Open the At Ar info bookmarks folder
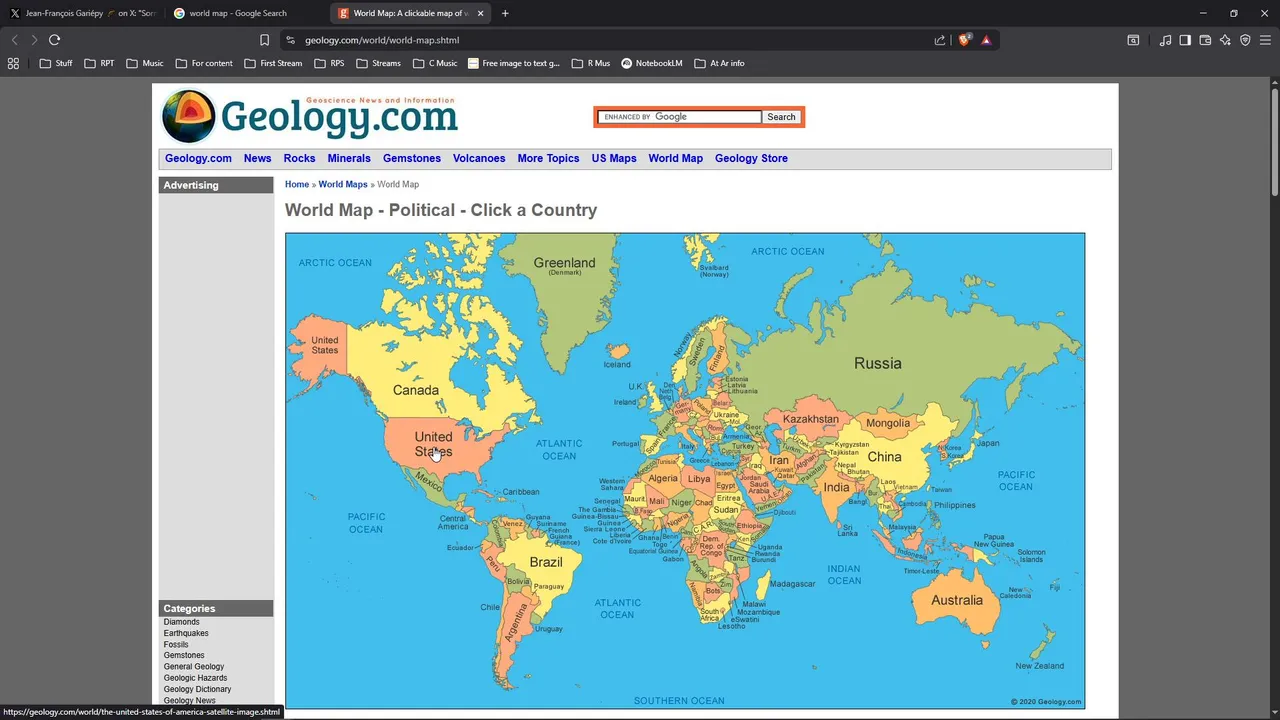Image resolution: width=1280 pixels, height=720 pixels. point(719,63)
